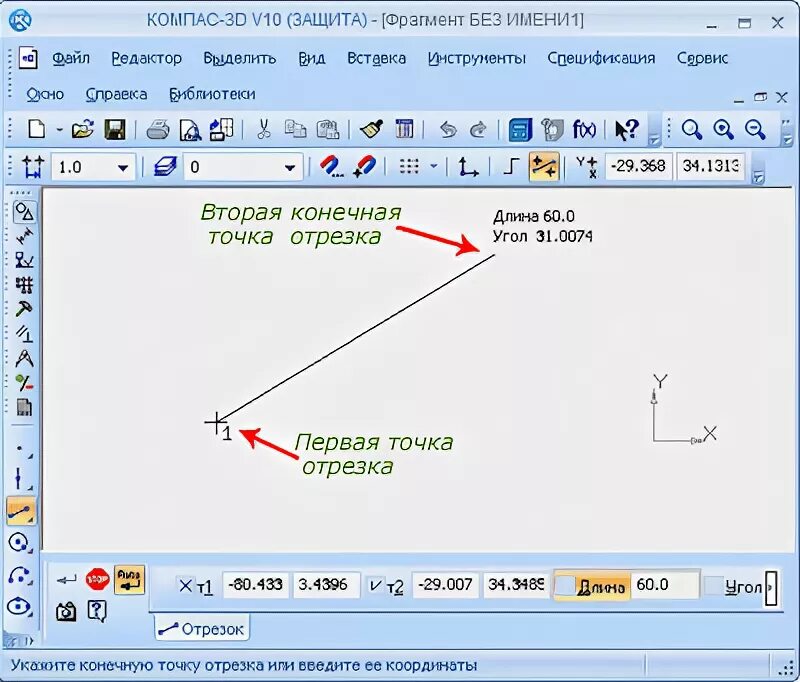Toggle orthogonal drawing mode icon

[511, 166]
